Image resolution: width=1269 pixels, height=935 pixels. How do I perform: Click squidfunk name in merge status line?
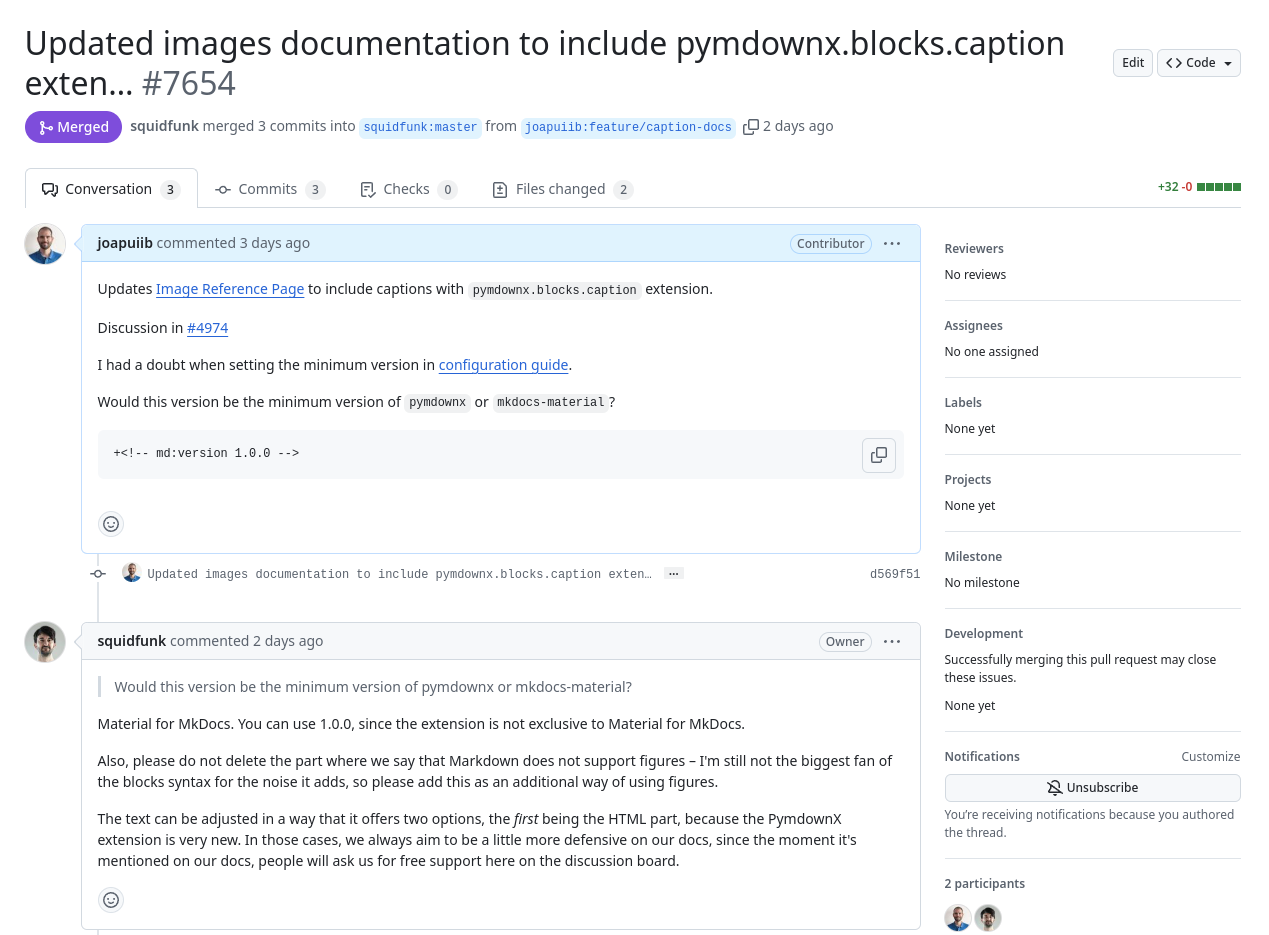[164, 126]
